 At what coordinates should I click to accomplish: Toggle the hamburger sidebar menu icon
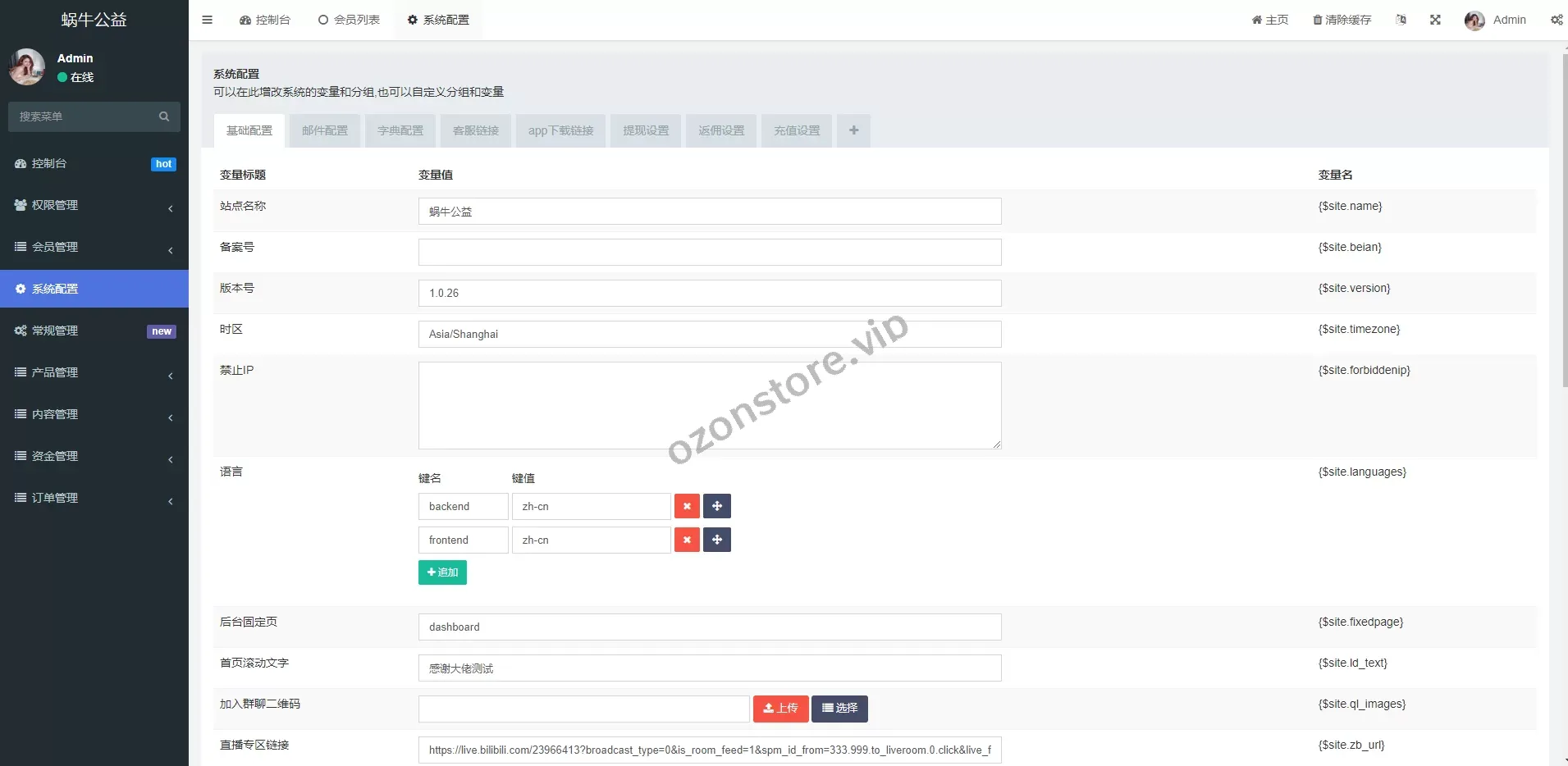207,20
